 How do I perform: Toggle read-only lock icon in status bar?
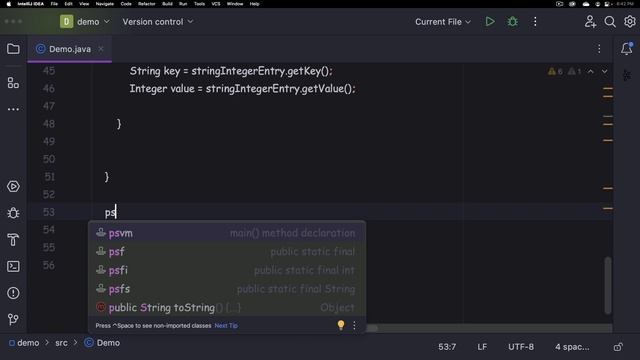coord(618,347)
